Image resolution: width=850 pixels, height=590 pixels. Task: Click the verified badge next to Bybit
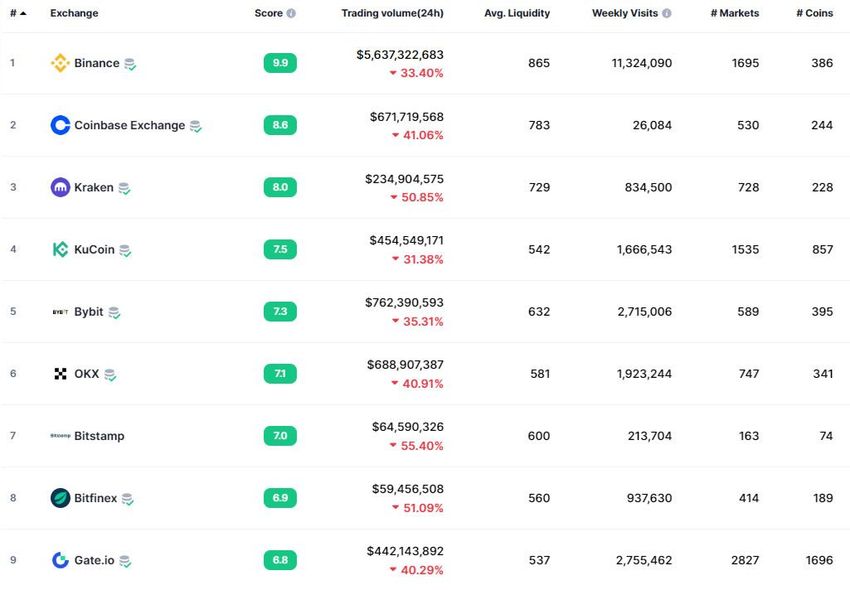click(x=114, y=312)
